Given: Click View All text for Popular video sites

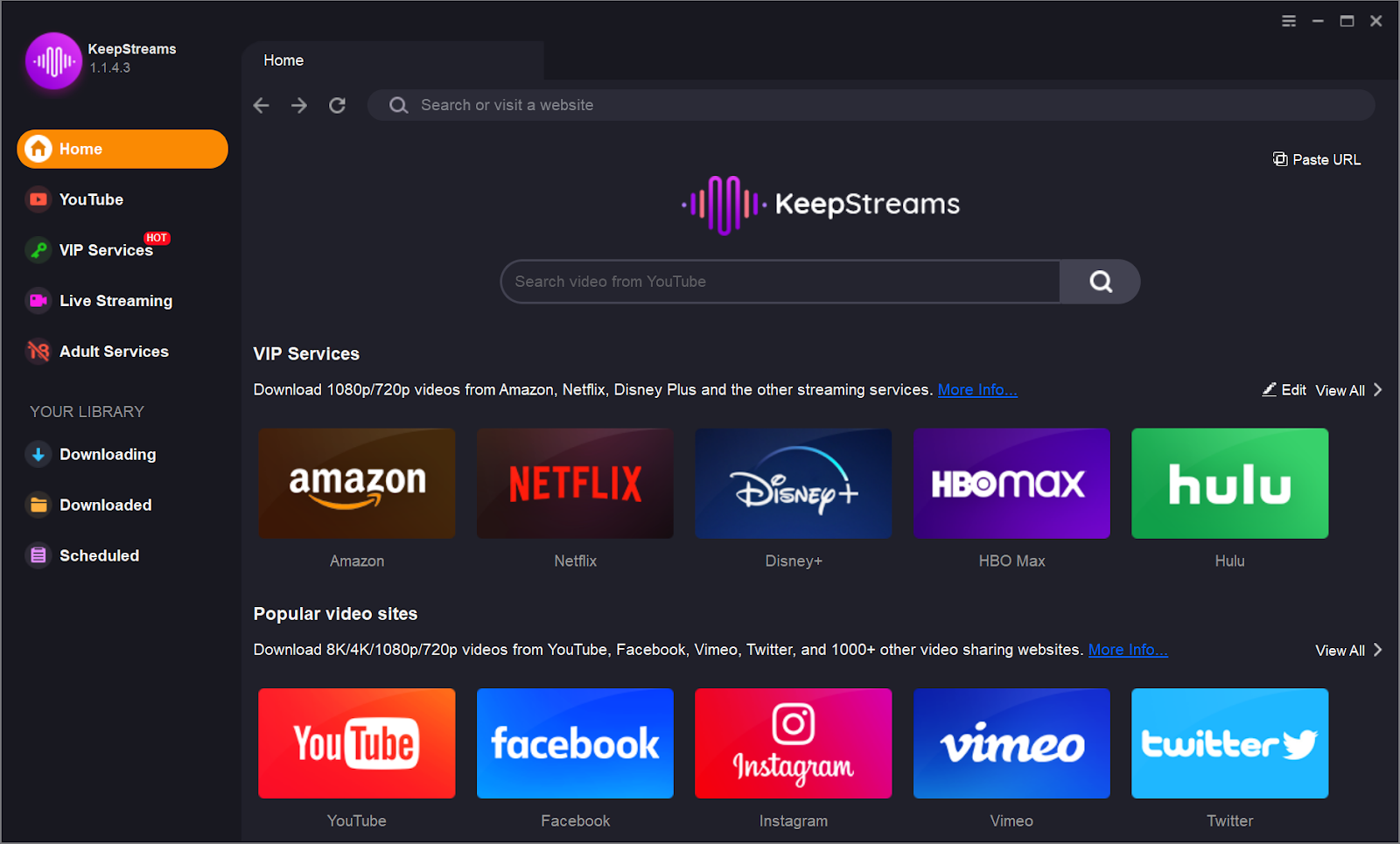Looking at the screenshot, I should tap(1340, 650).
